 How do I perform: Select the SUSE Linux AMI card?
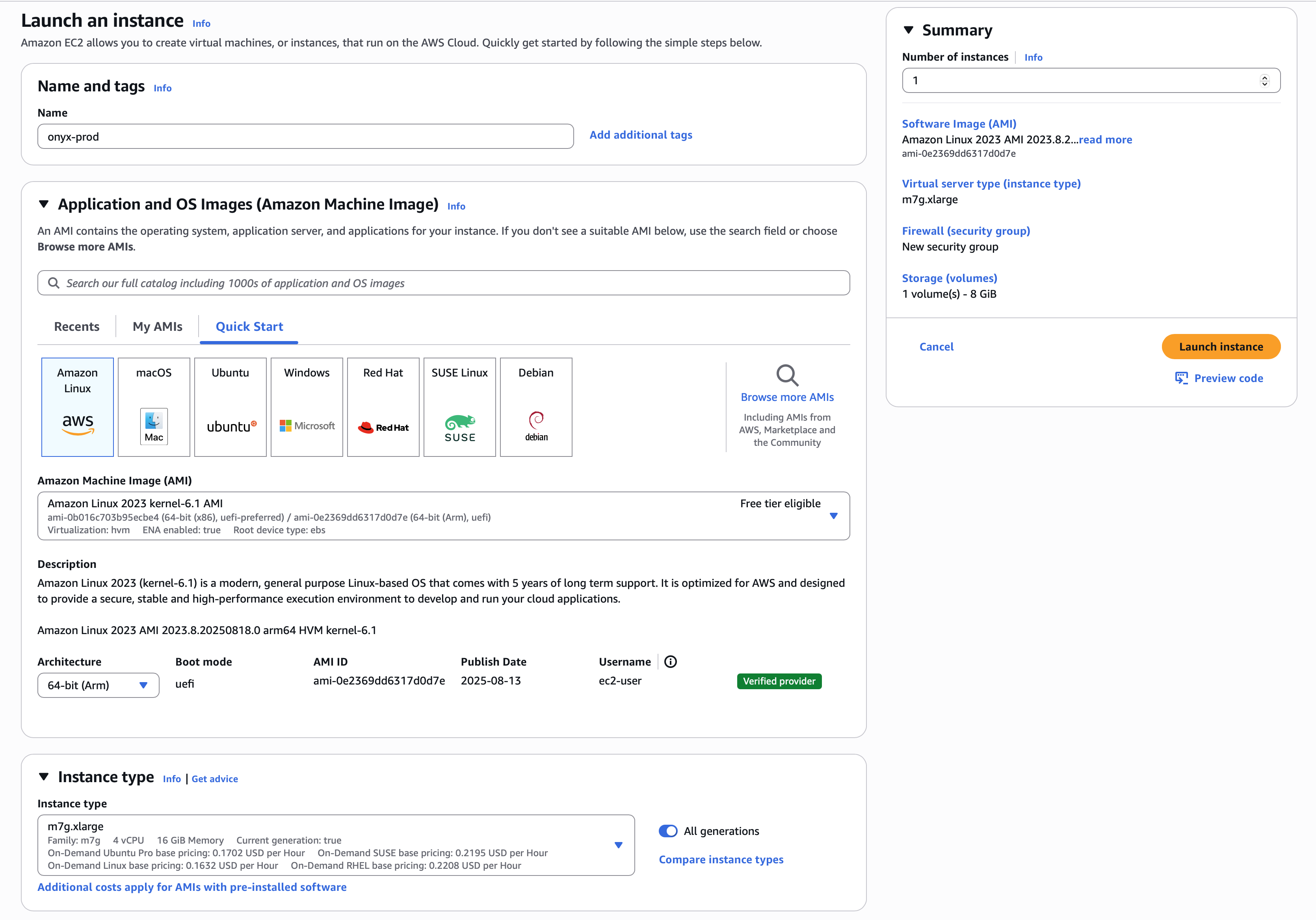click(x=459, y=407)
